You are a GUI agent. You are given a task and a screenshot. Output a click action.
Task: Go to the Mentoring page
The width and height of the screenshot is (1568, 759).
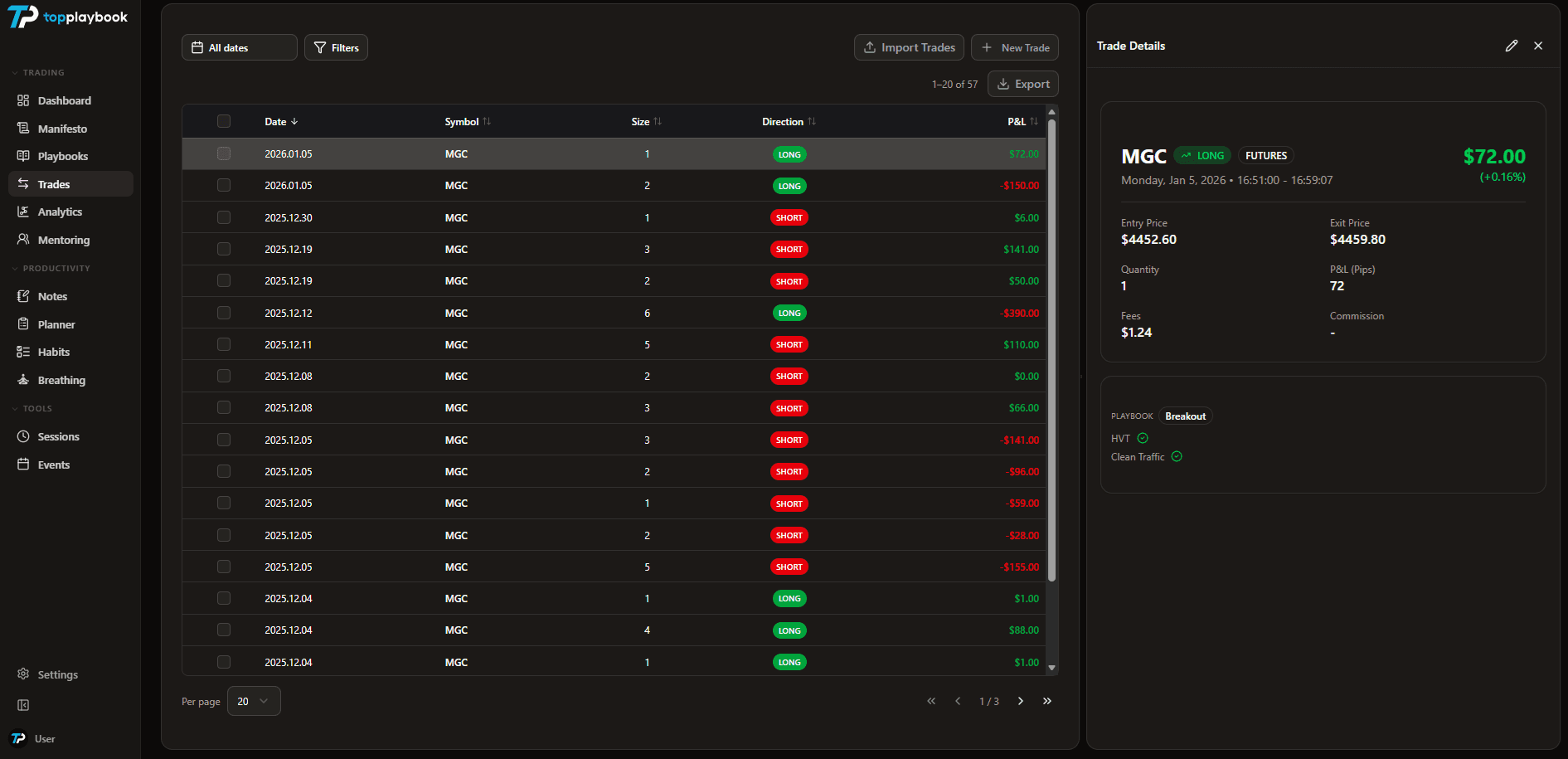(x=63, y=240)
